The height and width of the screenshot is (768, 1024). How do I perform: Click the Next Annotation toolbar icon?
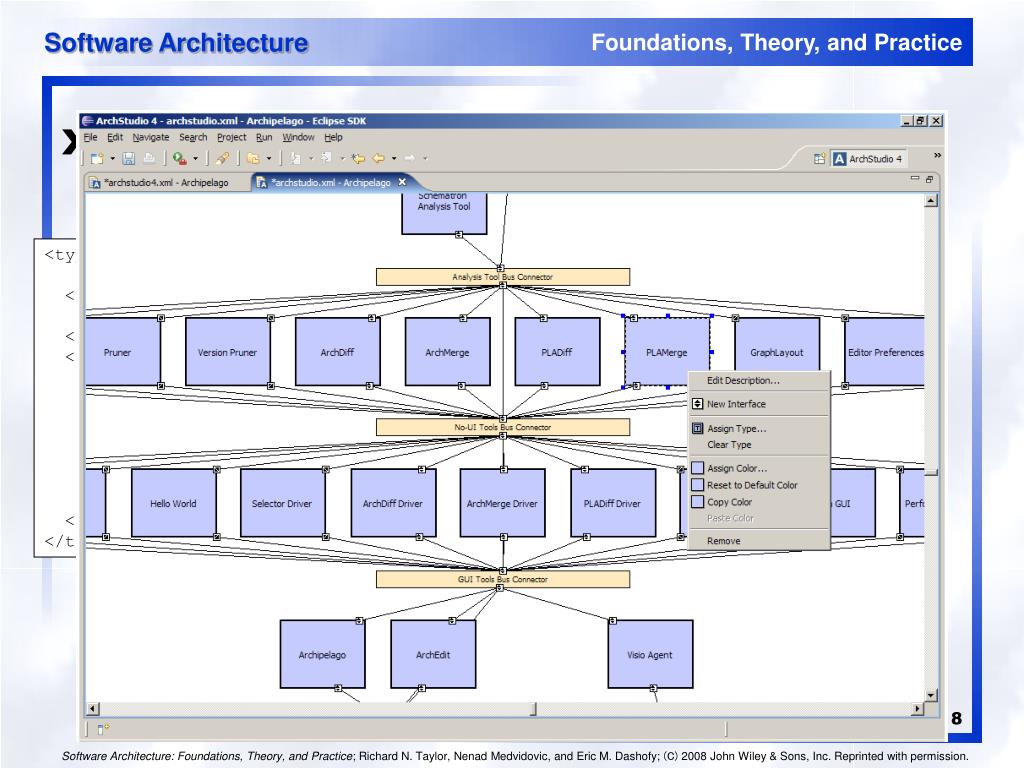click(x=295, y=158)
